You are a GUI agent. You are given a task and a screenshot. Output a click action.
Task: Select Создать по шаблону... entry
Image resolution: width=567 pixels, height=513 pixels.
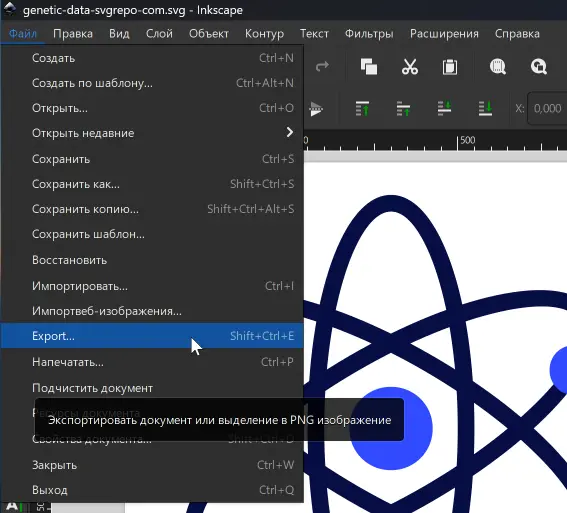point(152,83)
